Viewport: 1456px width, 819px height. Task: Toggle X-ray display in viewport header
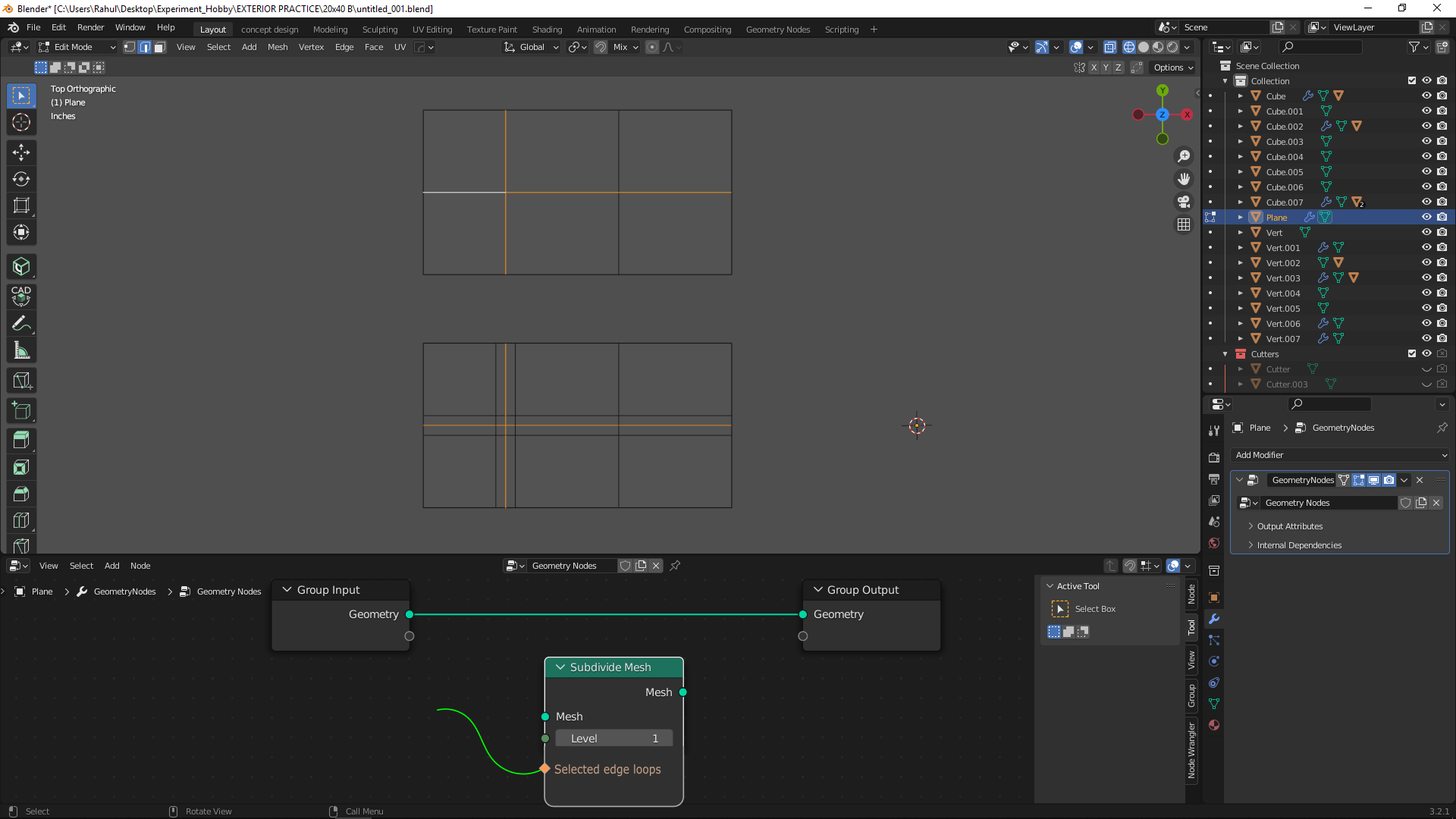[x=1109, y=47]
